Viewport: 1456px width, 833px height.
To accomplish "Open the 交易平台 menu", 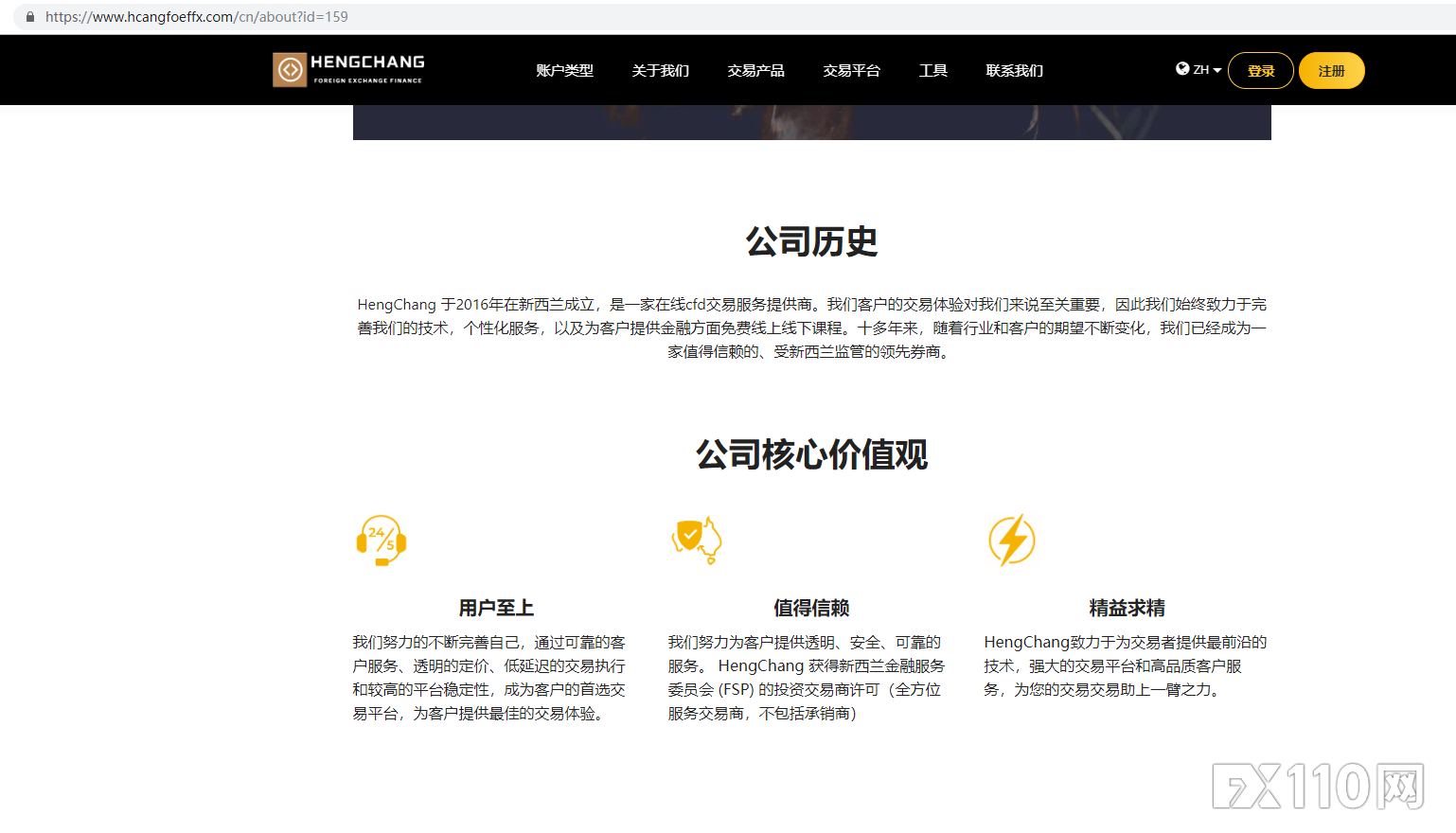I will click(851, 71).
